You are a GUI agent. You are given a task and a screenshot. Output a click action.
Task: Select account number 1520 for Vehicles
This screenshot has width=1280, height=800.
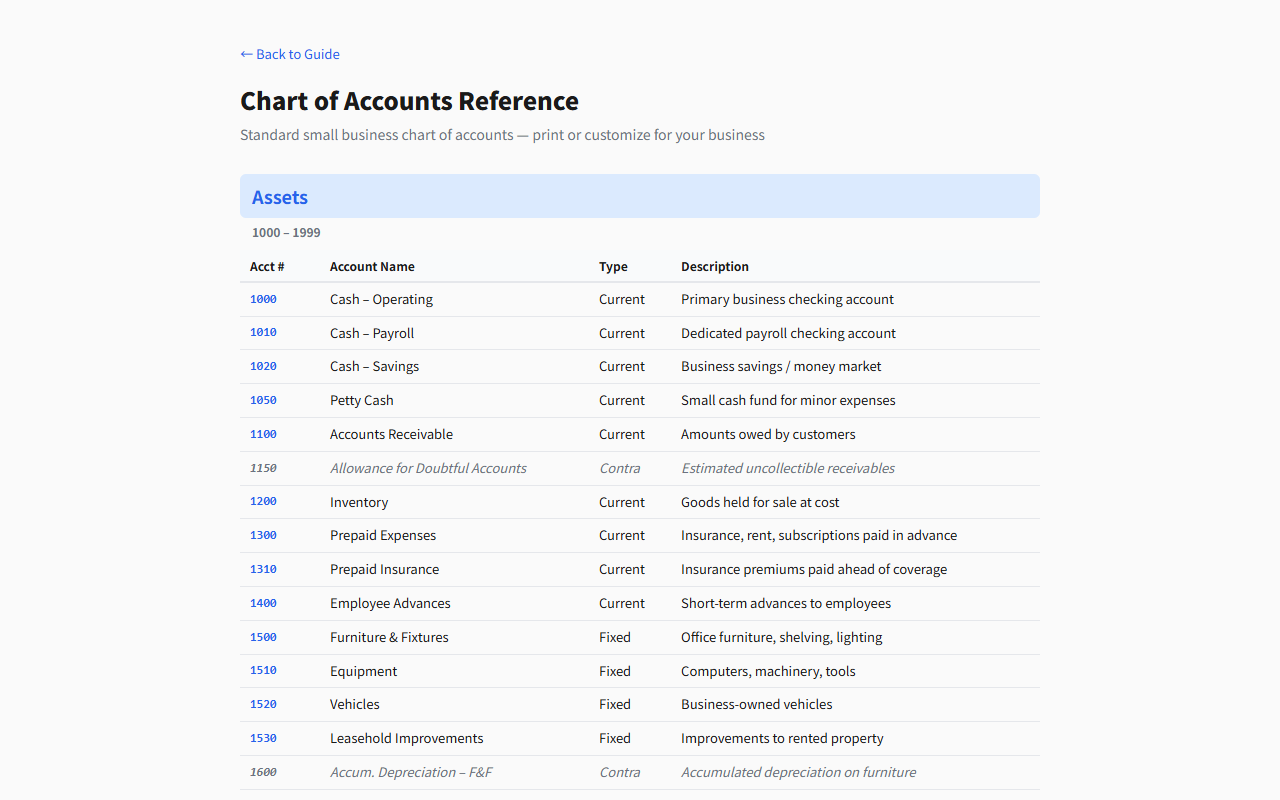click(263, 704)
